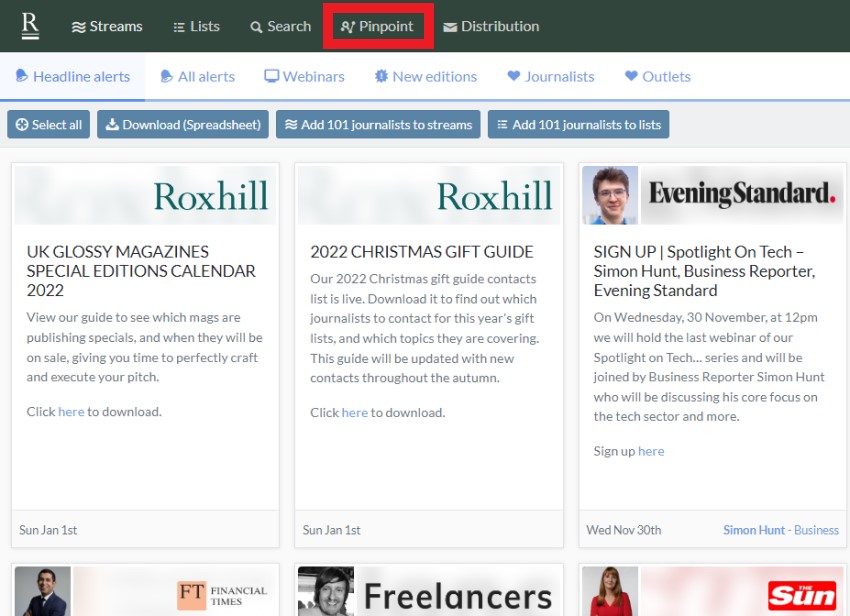Click 'Sun Jan 1st' on UK Glossy Magazines card
Image resolution: width=850 pixels, height=616 pixels.
48,530
